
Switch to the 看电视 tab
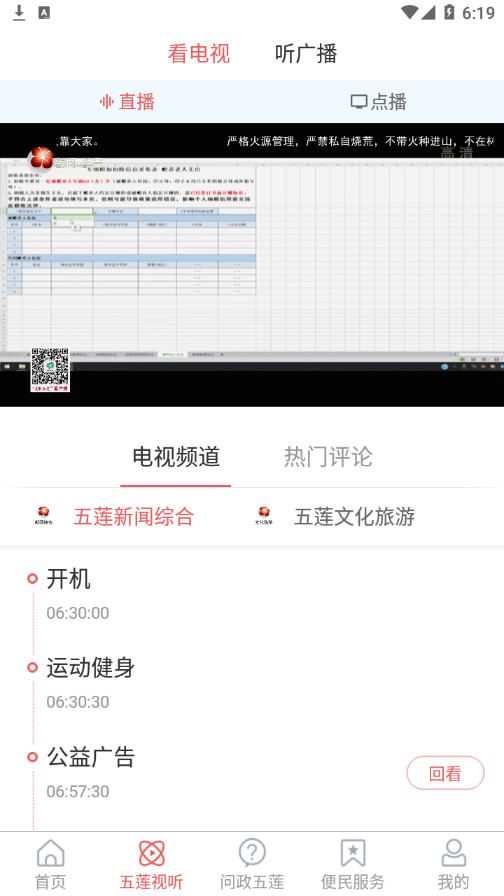coord(198,54)
